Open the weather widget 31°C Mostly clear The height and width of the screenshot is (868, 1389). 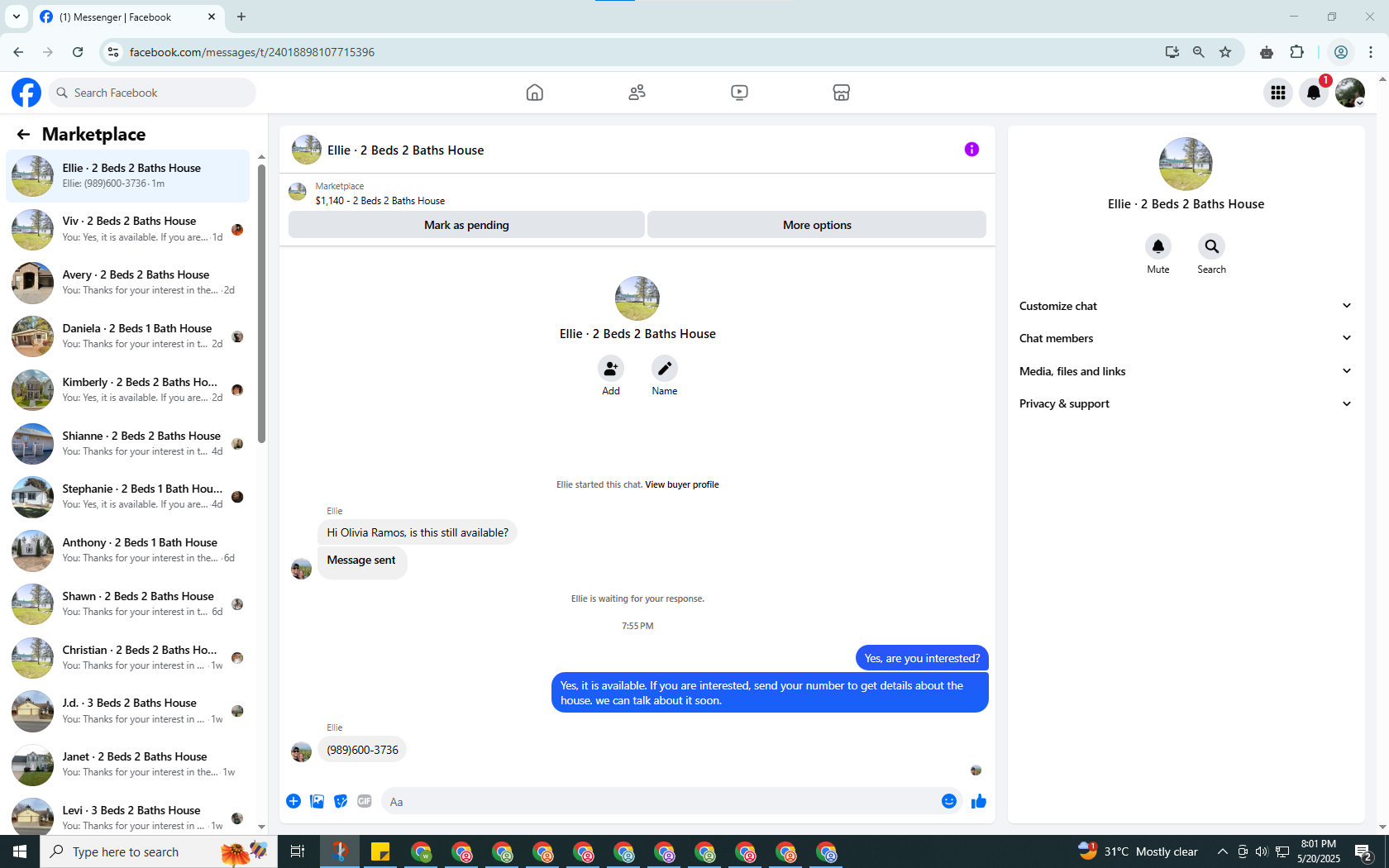point(1138,851)
